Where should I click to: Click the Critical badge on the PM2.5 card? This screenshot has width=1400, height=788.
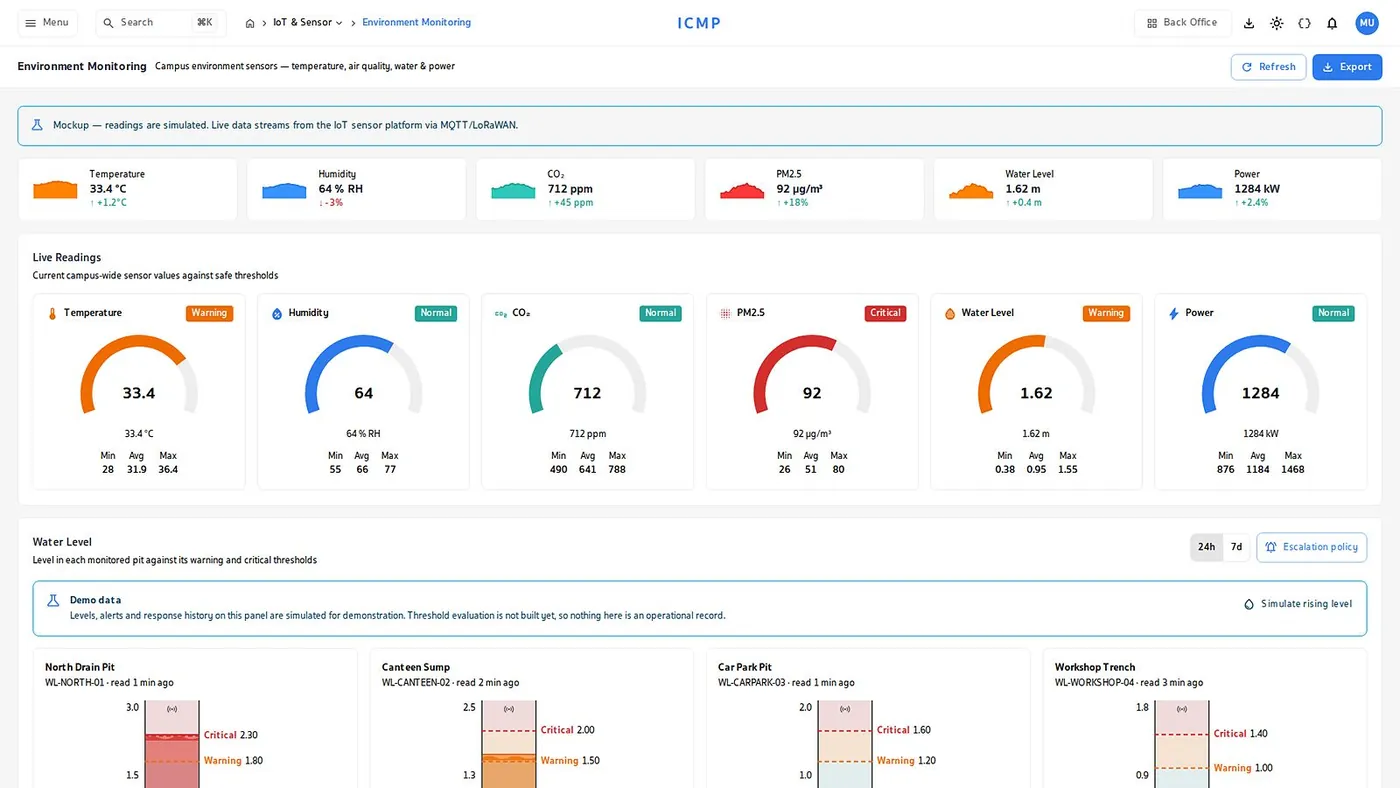pos(885,313)
